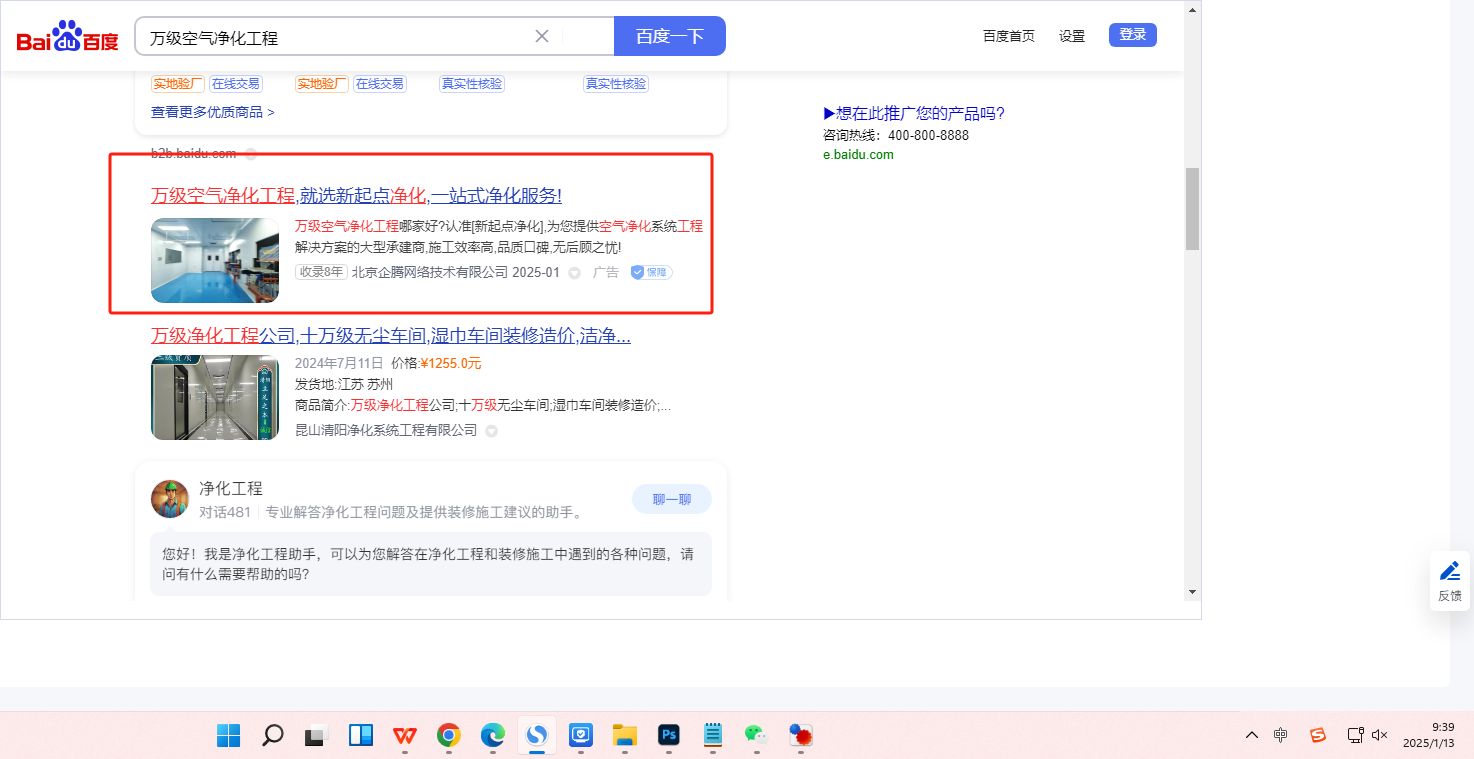1474x759 pixels.
Task: Click the cleanroom thumbnail in the ad result
Action: 215,260
